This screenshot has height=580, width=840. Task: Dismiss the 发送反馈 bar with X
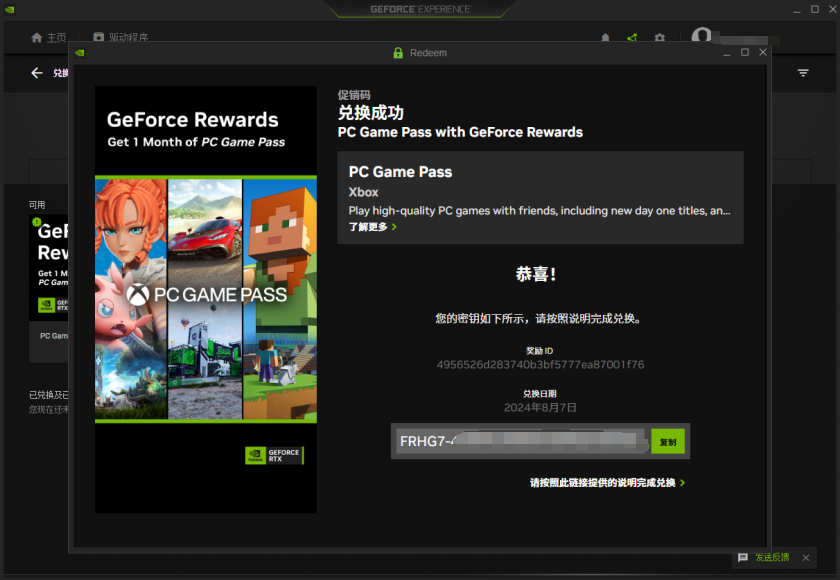pyautogui.click(x=806, y=558)
